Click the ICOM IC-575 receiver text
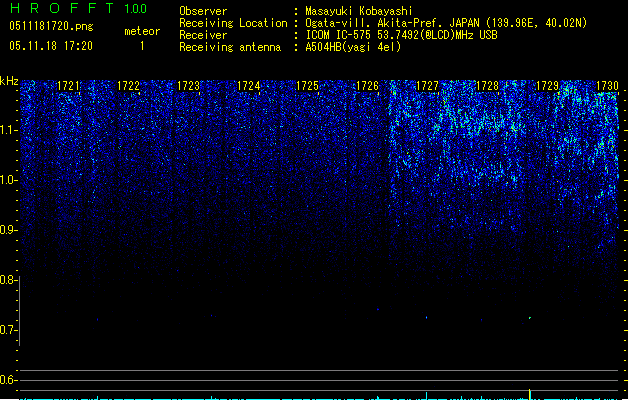 [401, 35]
